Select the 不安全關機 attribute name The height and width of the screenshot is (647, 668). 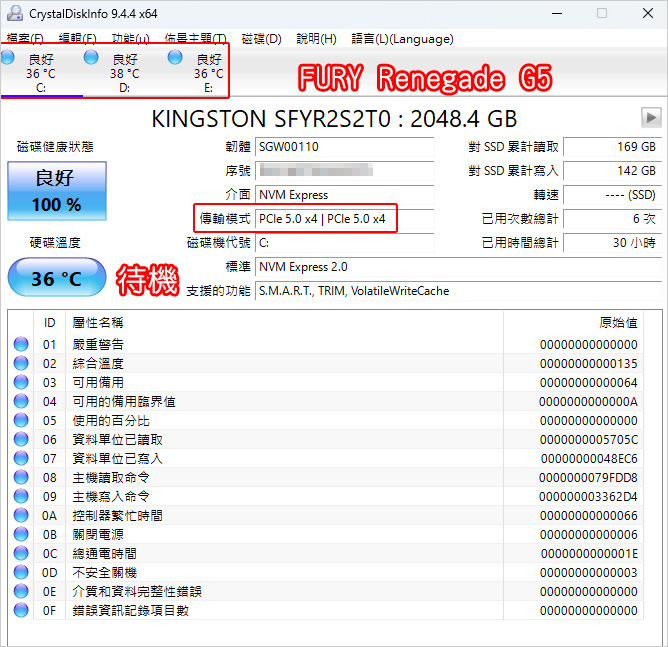point(104,573)
